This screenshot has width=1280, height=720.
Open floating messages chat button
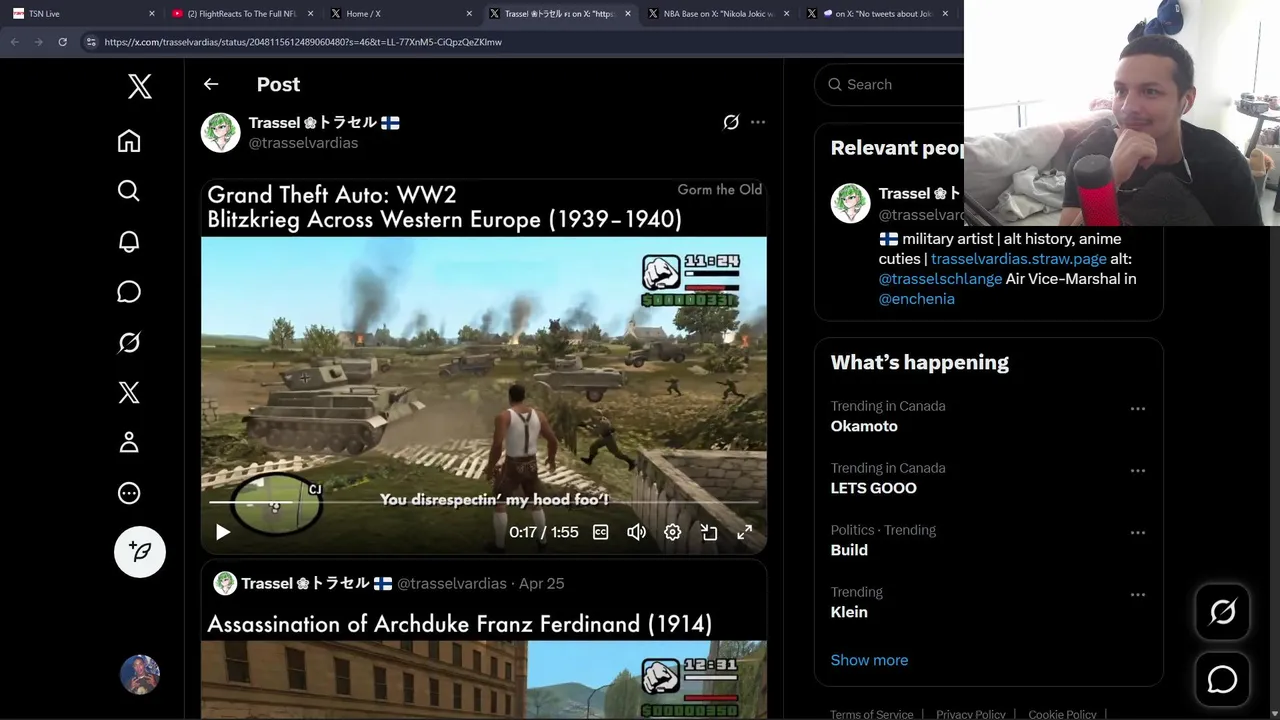1223,680
